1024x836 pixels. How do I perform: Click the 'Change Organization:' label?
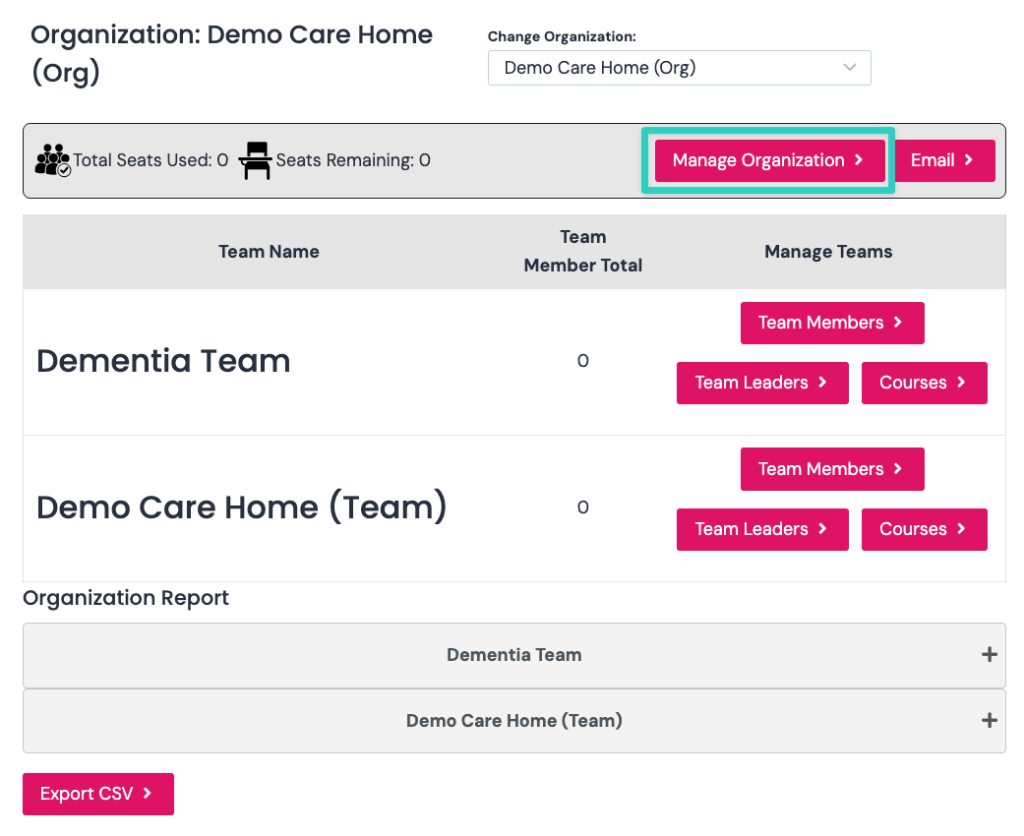(x=562, y=37)
